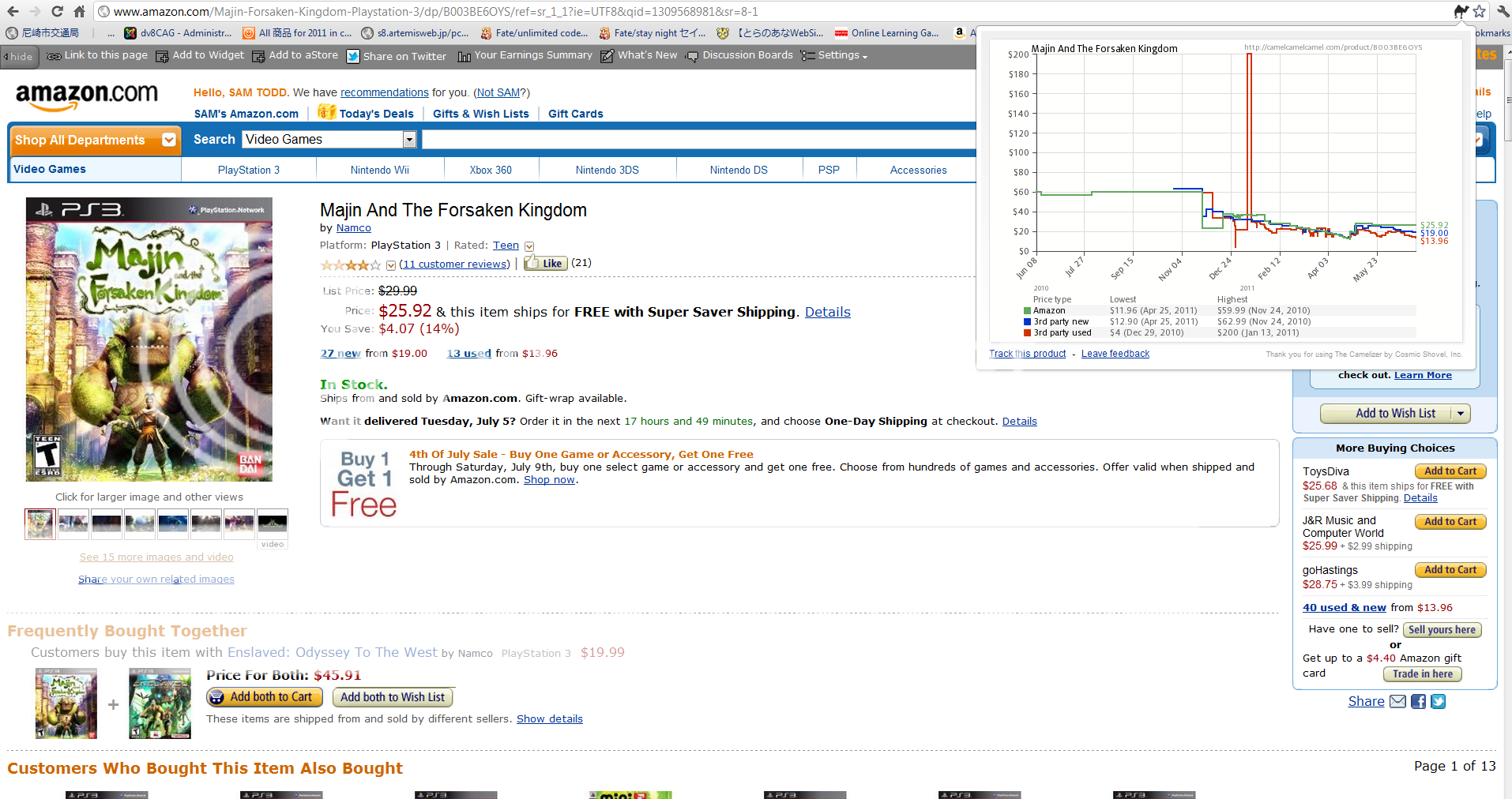Click the 3rd party used red legend swatch
Viewport: 1512px width, 799px height.
[1027, 333]
